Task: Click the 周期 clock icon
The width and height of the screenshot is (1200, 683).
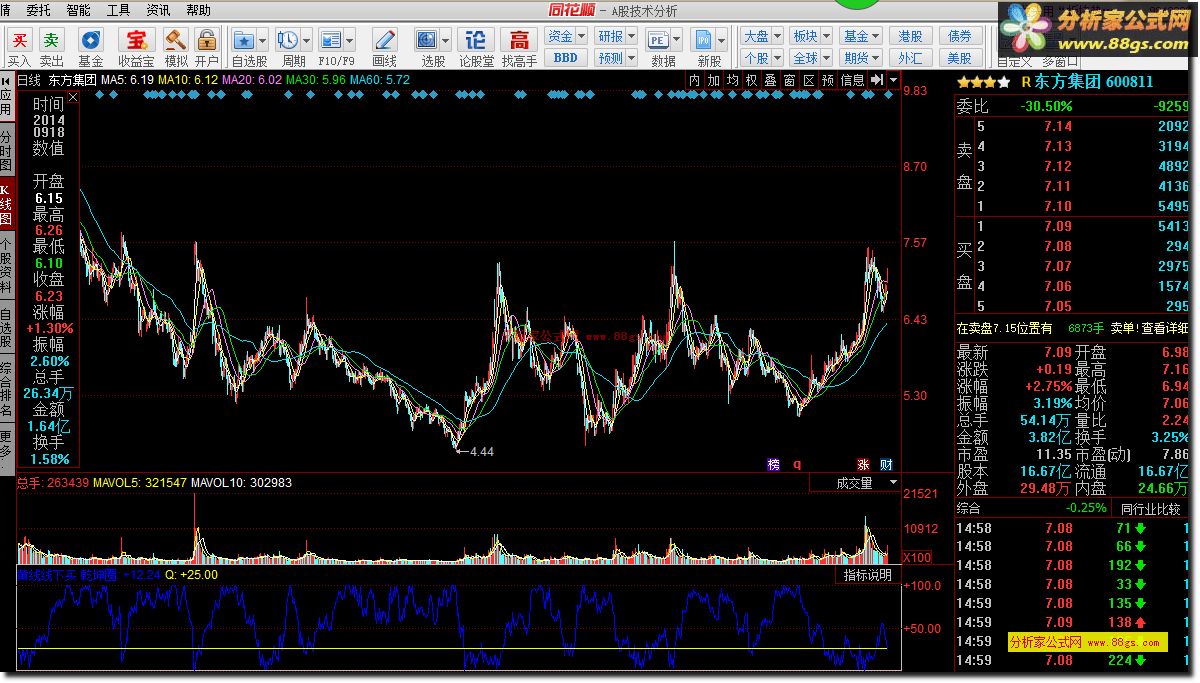Action: 287,40
